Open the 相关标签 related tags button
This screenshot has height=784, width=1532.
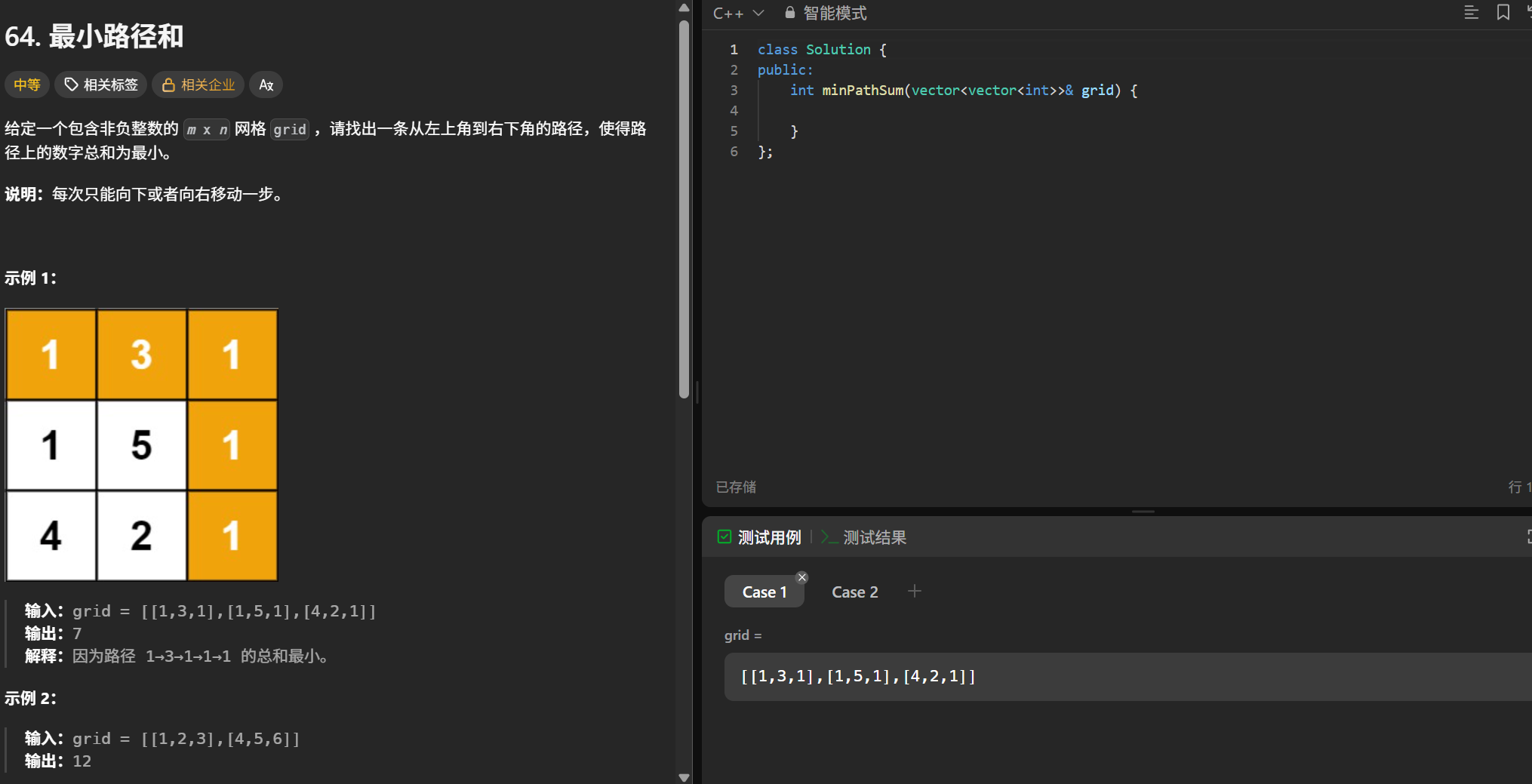point(101,85)
